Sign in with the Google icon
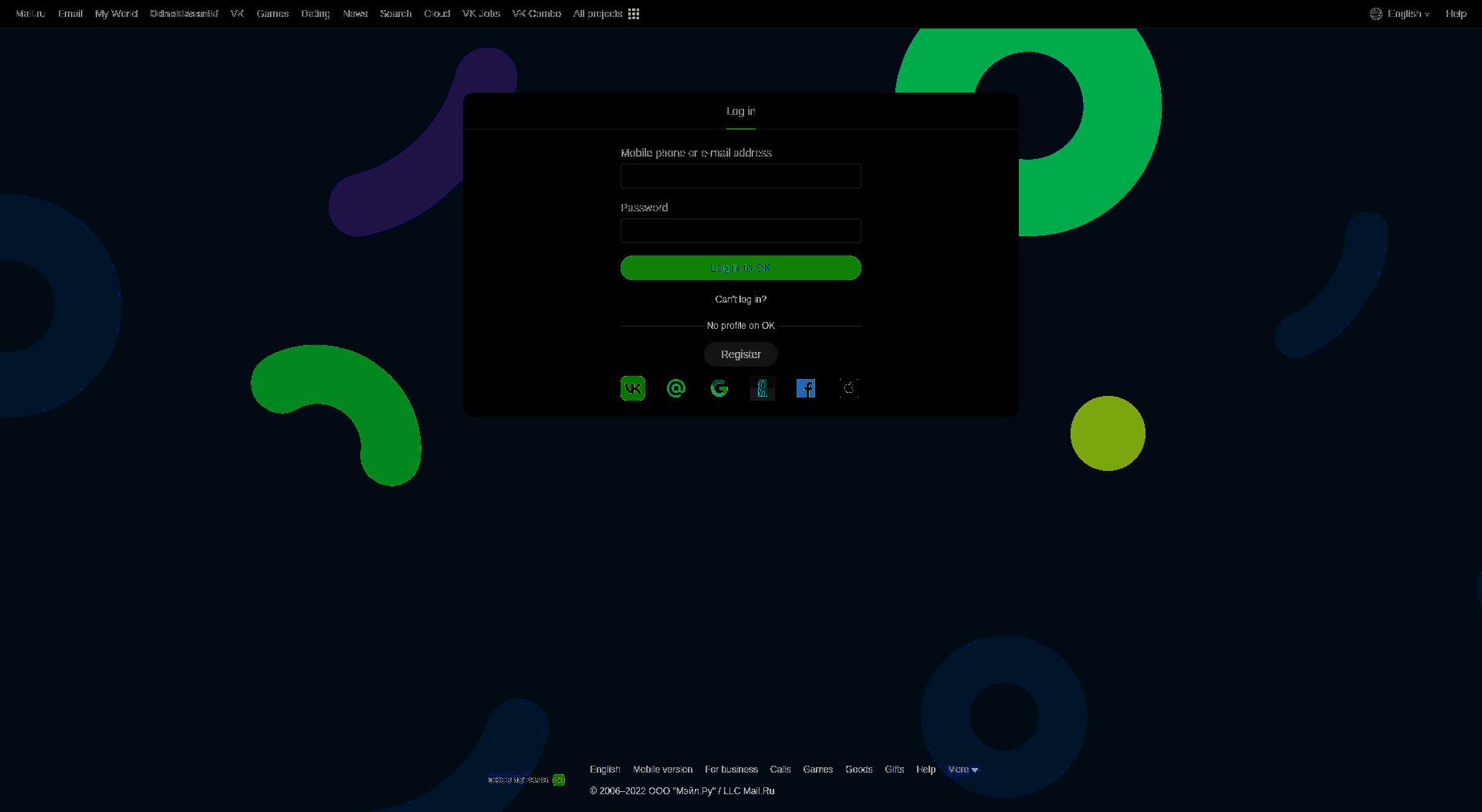This screenshot has height=812, width=1482. point(719,388)
